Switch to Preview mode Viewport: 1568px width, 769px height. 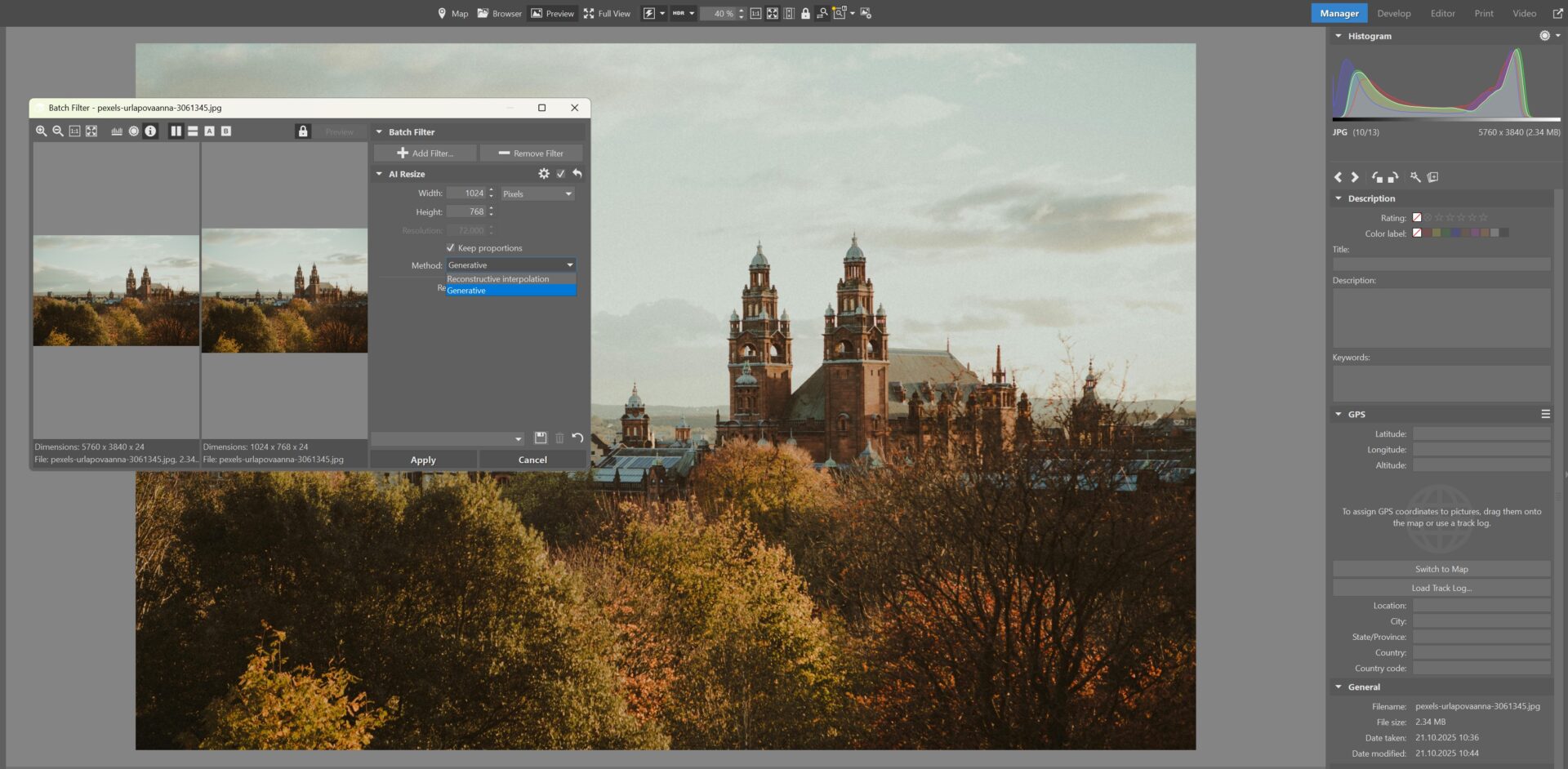[x=552, y=13]
